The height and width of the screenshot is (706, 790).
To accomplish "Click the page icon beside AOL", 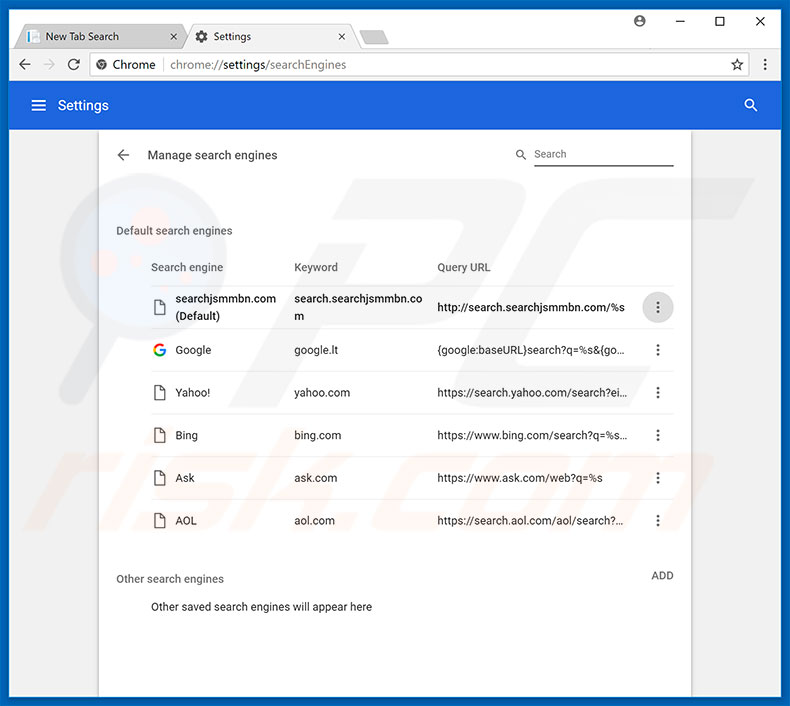I will 160,521.
